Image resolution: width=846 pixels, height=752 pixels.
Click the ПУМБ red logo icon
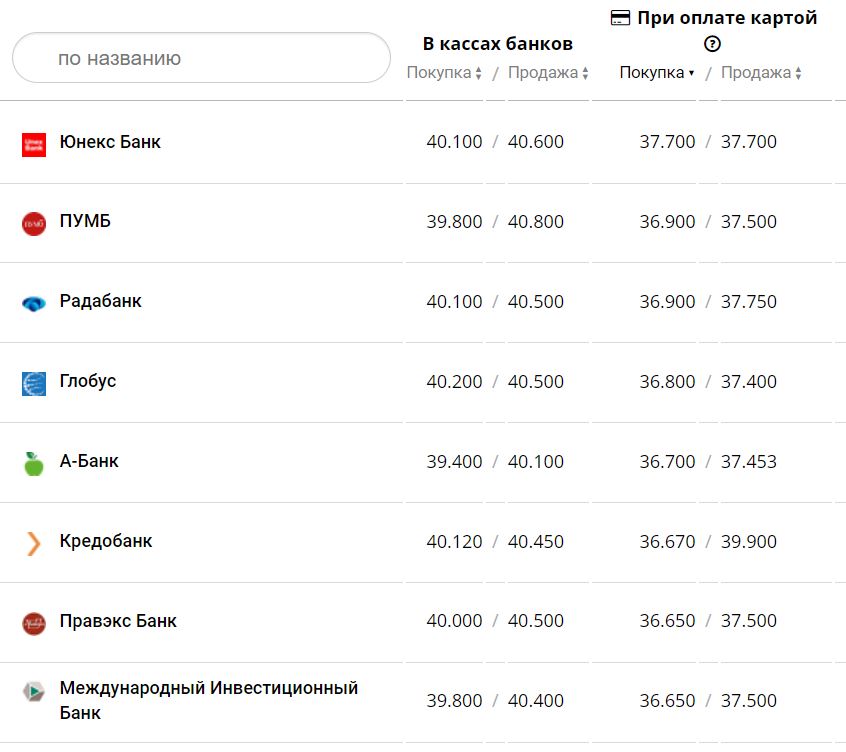click(x=34, y=223)
